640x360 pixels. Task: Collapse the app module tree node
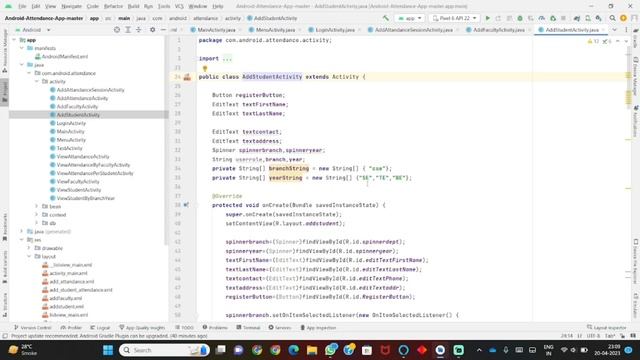(14, 40)
